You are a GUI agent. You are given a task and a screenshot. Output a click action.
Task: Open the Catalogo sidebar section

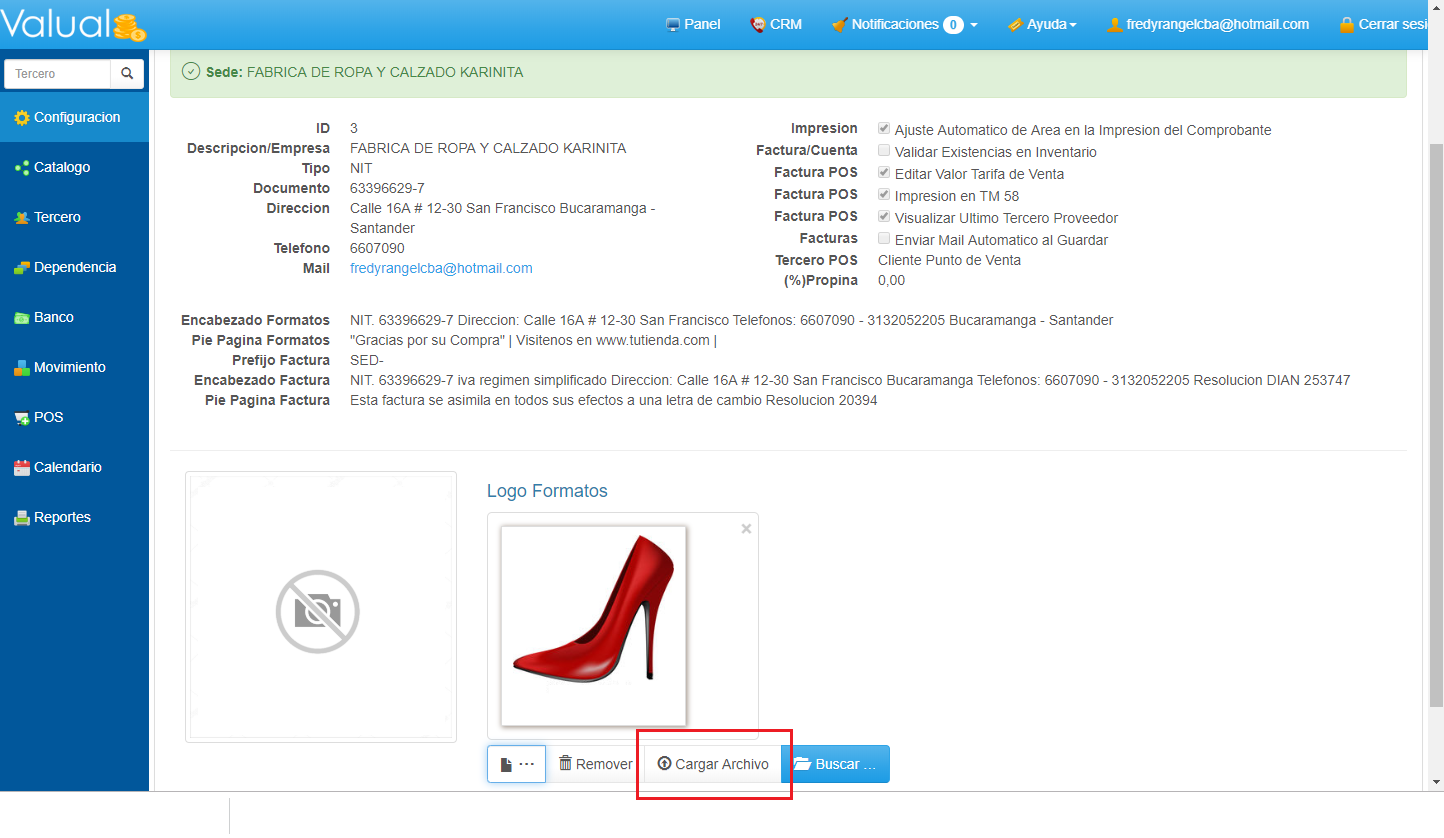click(61, 167)
